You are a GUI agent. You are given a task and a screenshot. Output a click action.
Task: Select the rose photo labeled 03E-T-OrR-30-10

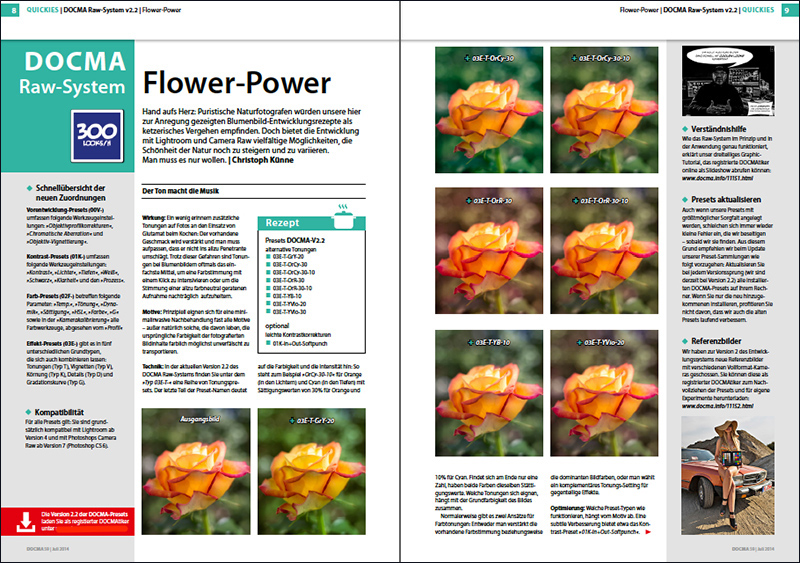pos(604,251)
